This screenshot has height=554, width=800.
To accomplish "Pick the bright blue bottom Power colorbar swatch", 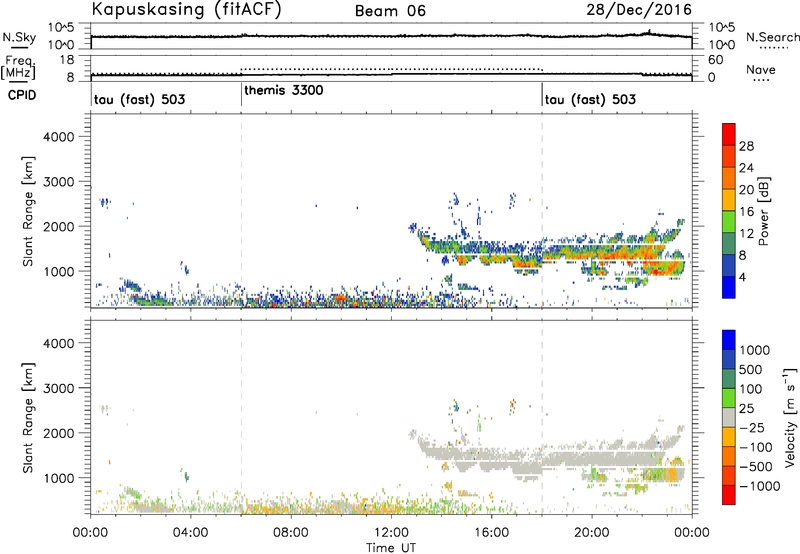I will click(x=729, y=287).
